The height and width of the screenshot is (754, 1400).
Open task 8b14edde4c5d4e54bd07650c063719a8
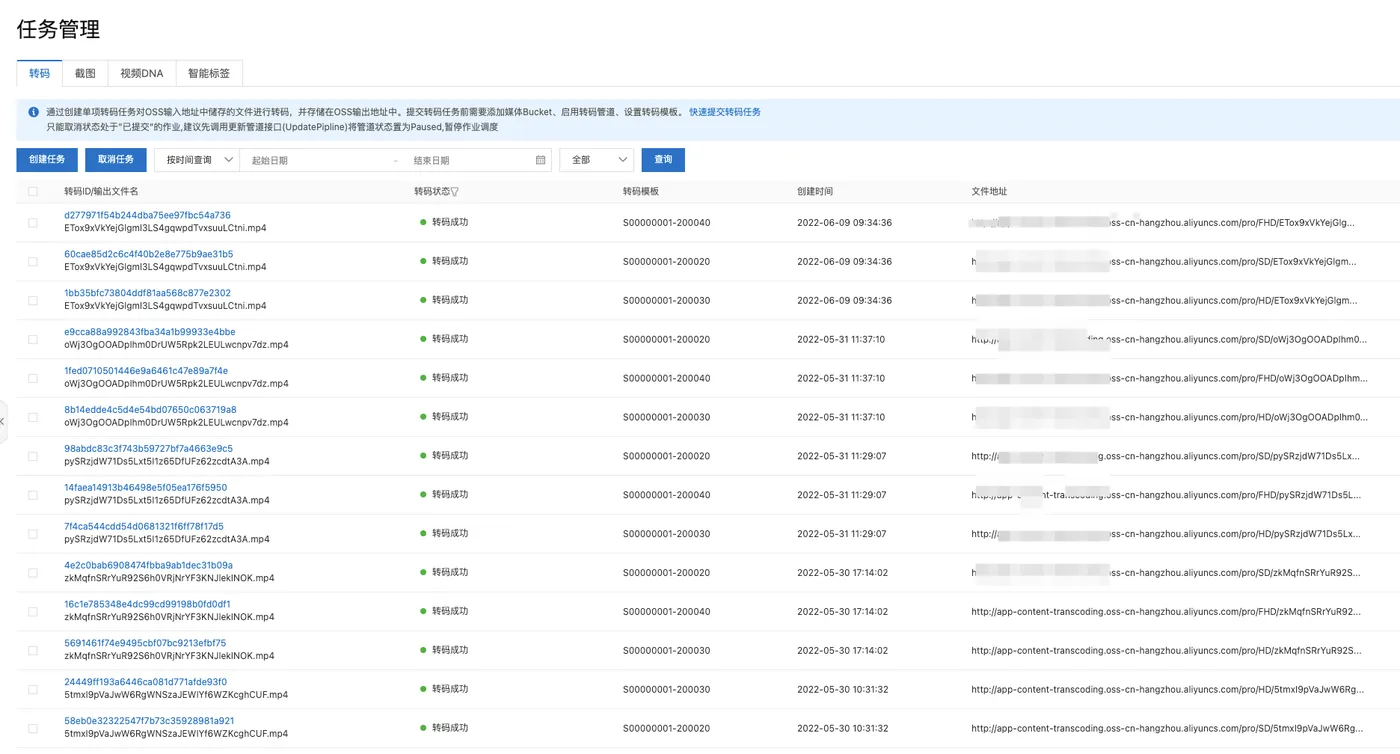150,410
